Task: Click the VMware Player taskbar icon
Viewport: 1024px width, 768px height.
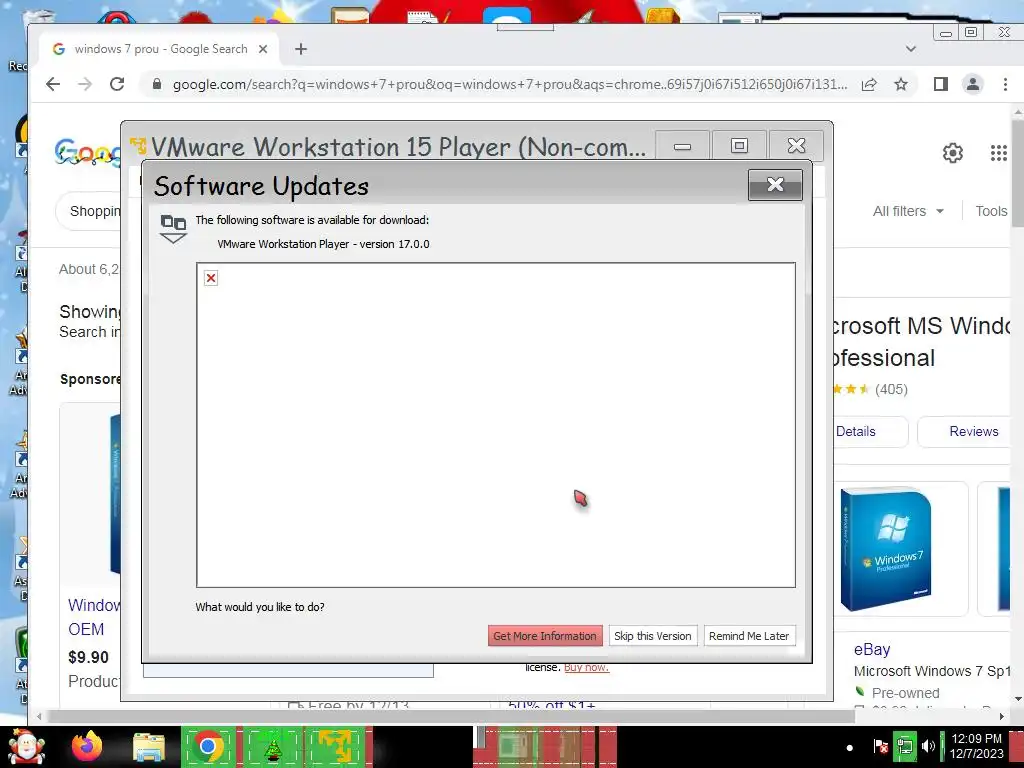Action: [x=336, y=748]
